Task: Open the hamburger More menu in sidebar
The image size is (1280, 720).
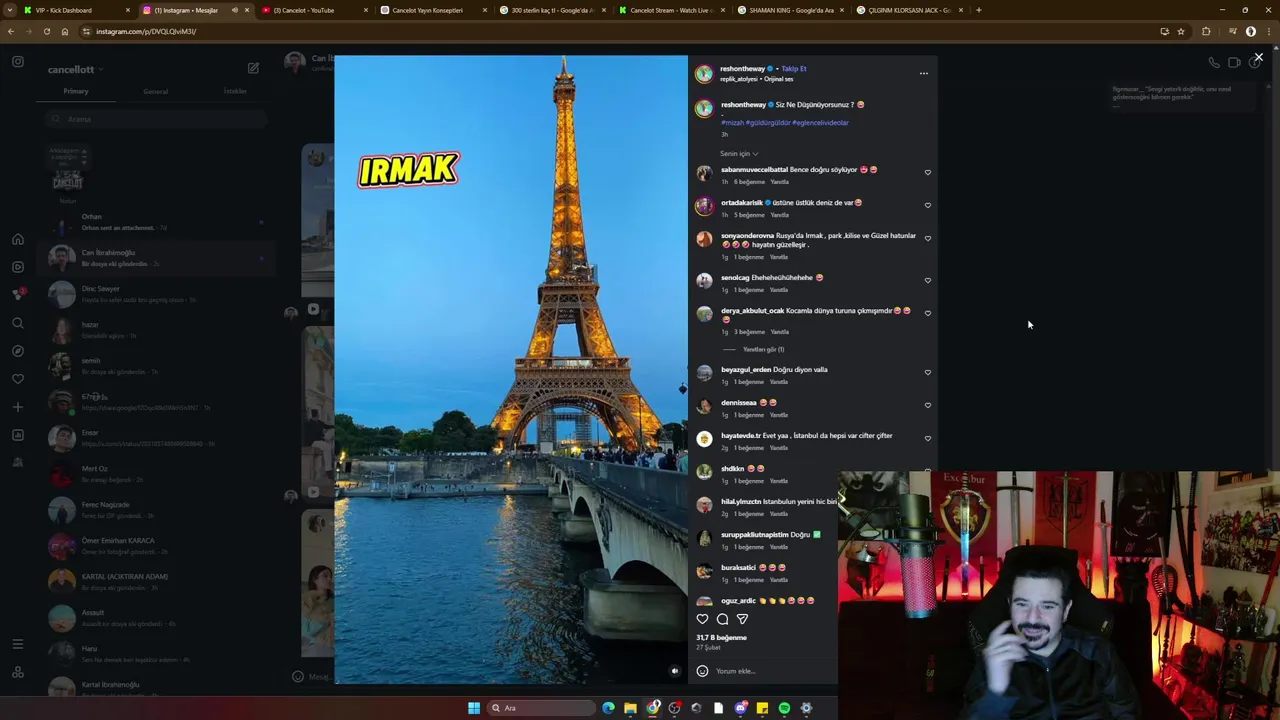Action: 18,644
